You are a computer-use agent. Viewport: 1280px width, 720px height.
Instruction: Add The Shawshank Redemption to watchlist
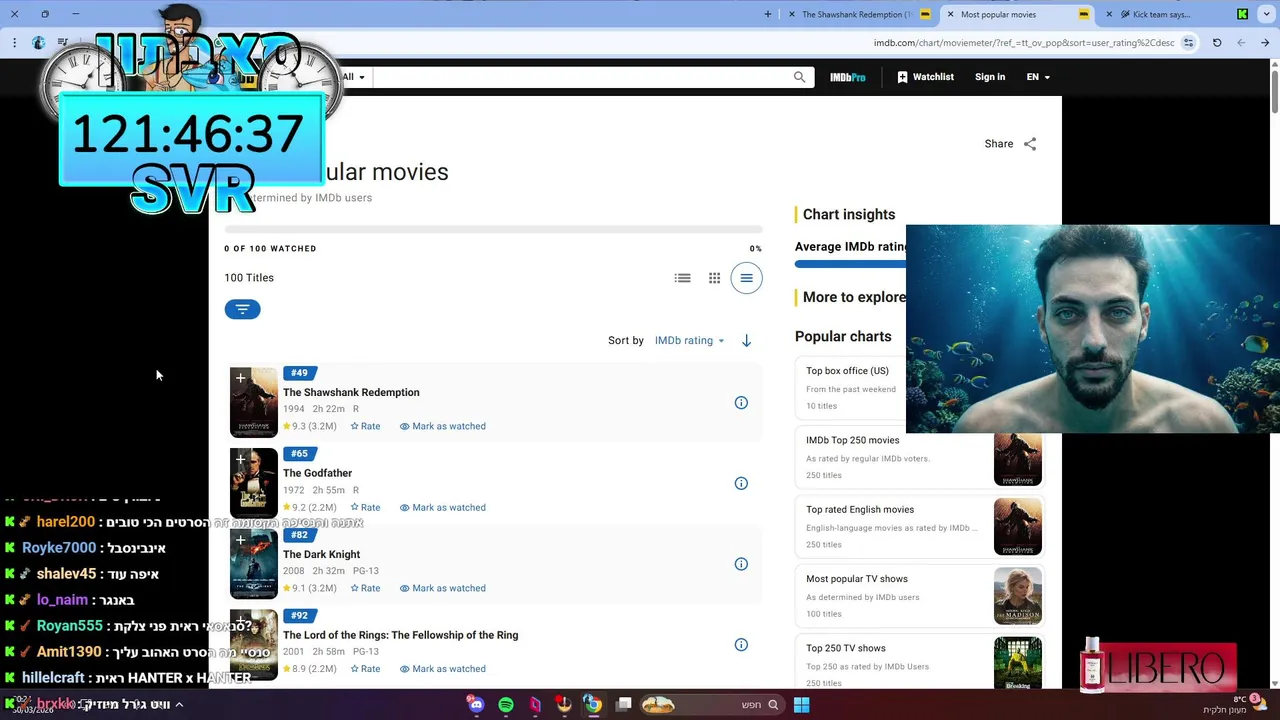[240, 378]
